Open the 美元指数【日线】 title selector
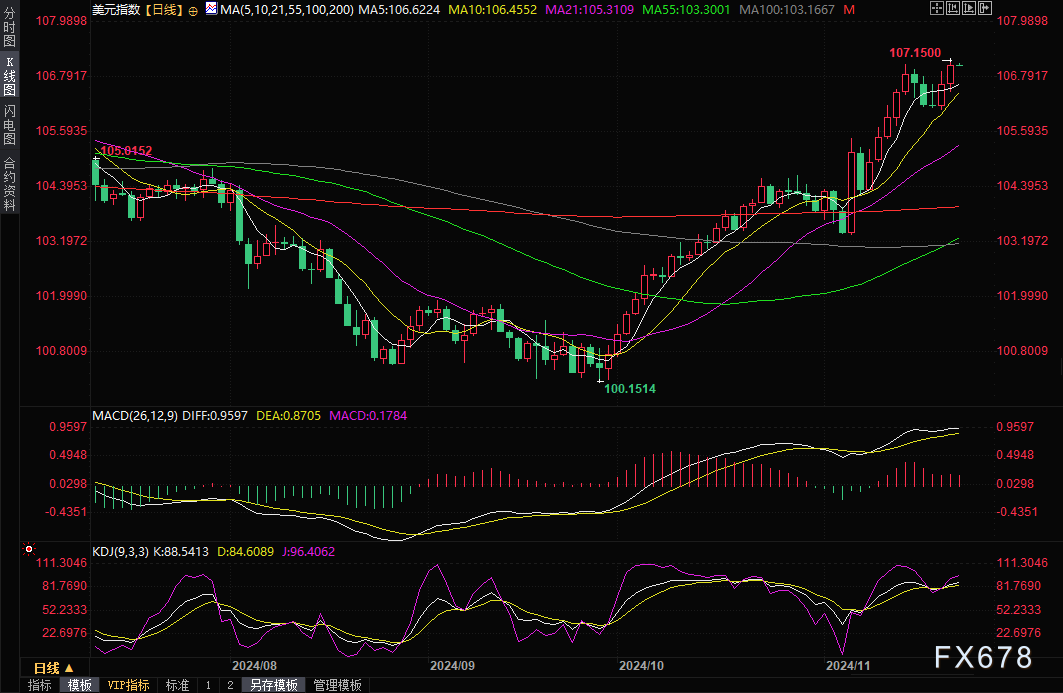This screenshot has height=693, width=1063. 136,9
